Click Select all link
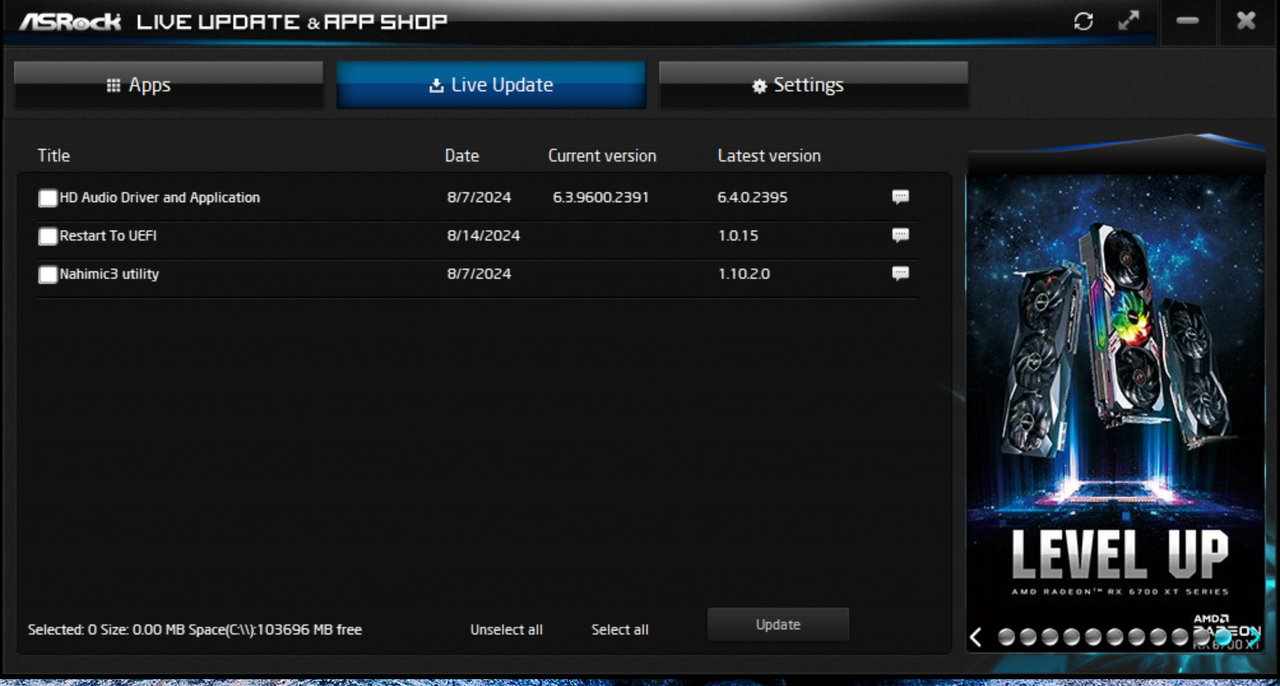The width and height of the screenshot is (1280, 686). point(620,630)
